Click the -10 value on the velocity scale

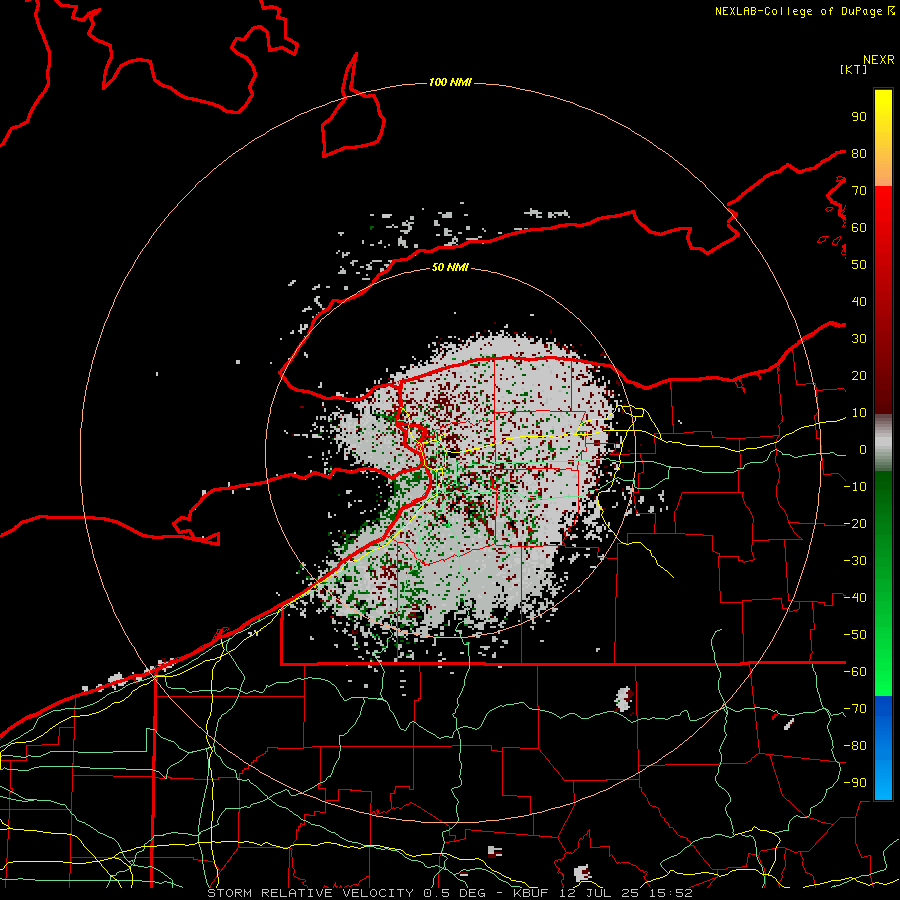click(x=855, y=487)
